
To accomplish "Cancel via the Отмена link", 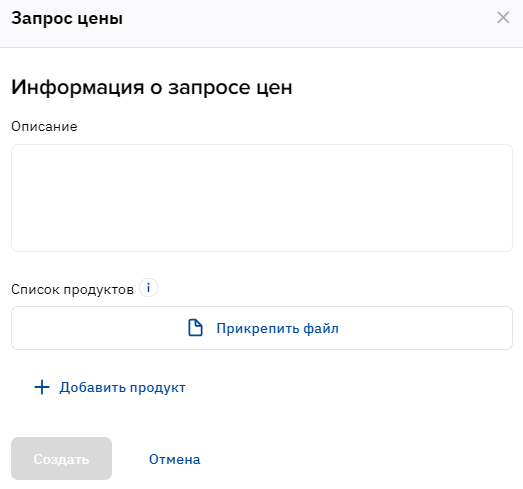I will (x=174, y=459).
